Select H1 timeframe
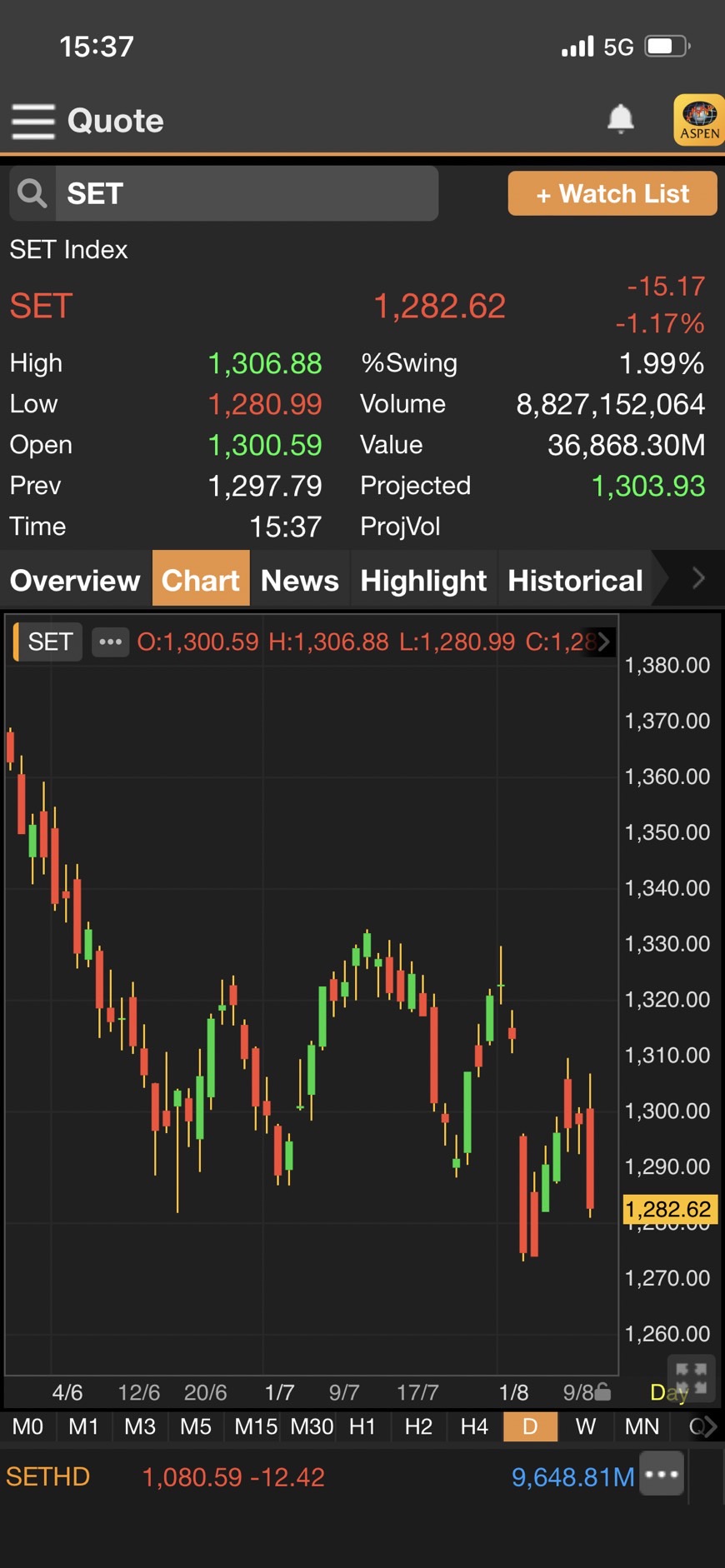Viewport: 725px width, 1568px height. point(362,1426)
